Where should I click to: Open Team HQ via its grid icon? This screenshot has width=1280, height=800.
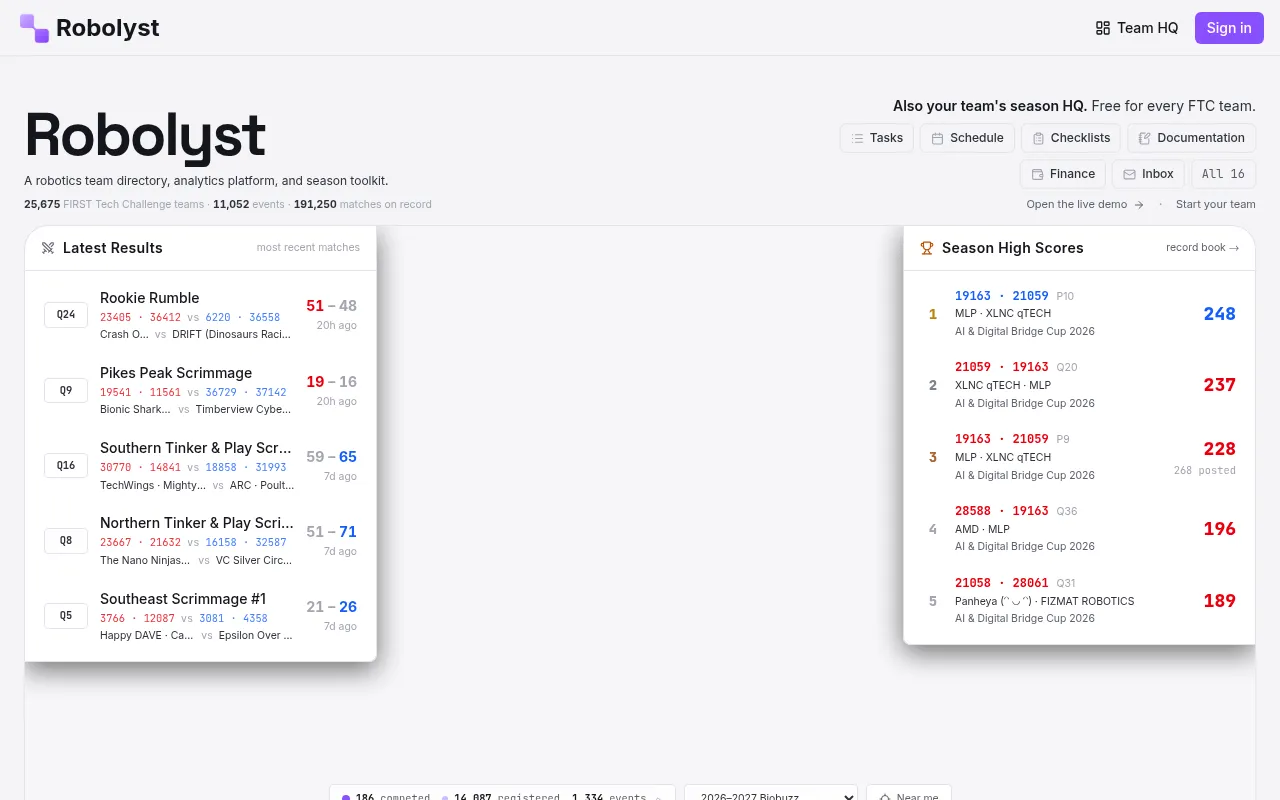click(1103, 28)
